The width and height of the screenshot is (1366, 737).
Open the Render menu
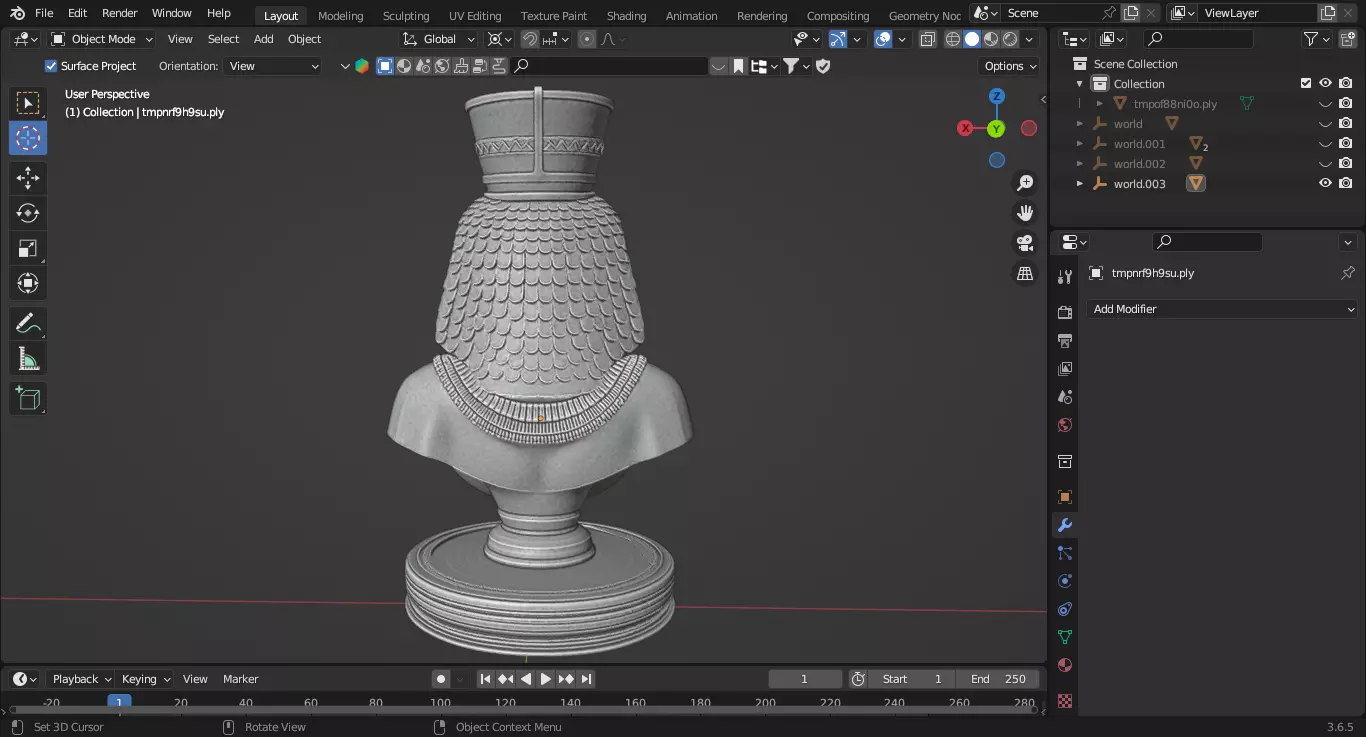pyautogui.click(x=120, y=13)
